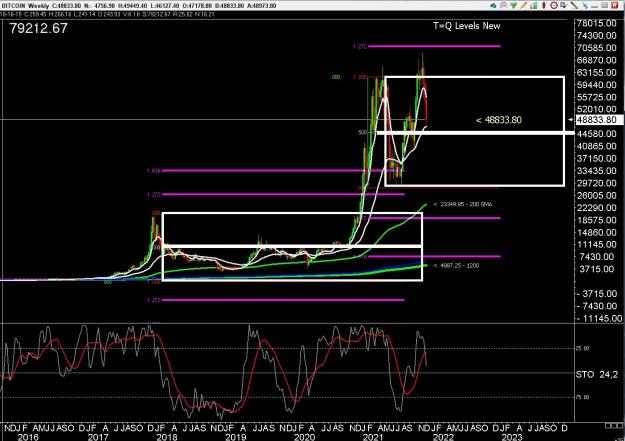Click the 2018 year label on time axis
The height and width of the screenshot is (441, 625).
tap(167, 437)
